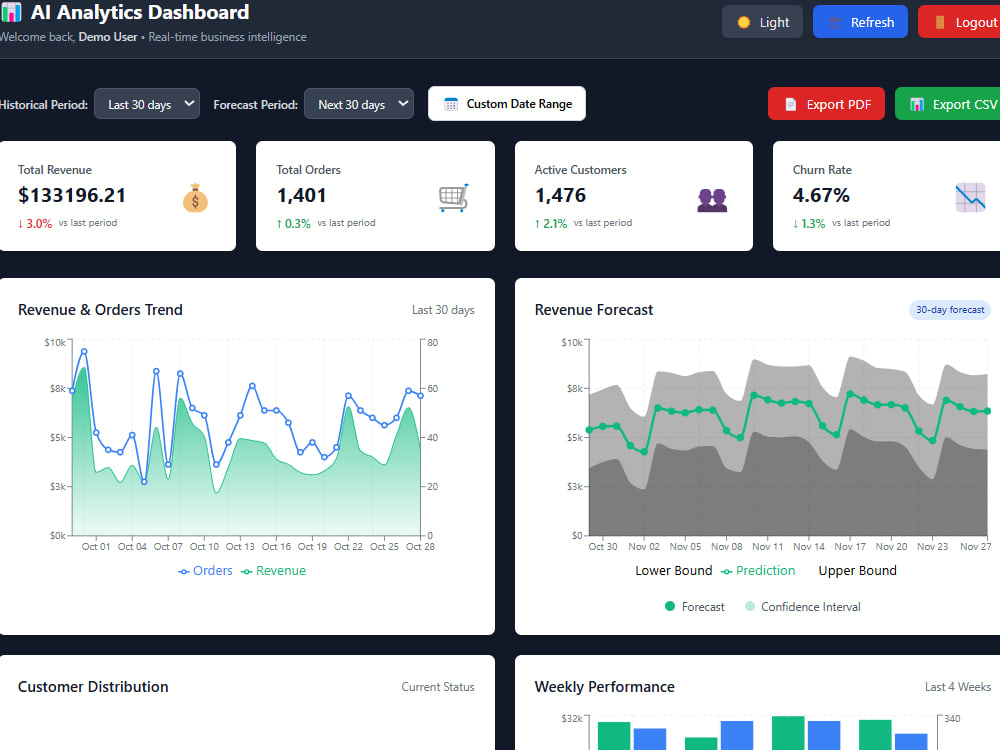Image resolution: width=1000 pixels, height=750 pixels.
Task: Toggle the Revenue legend series
Action: pos(274,571)
